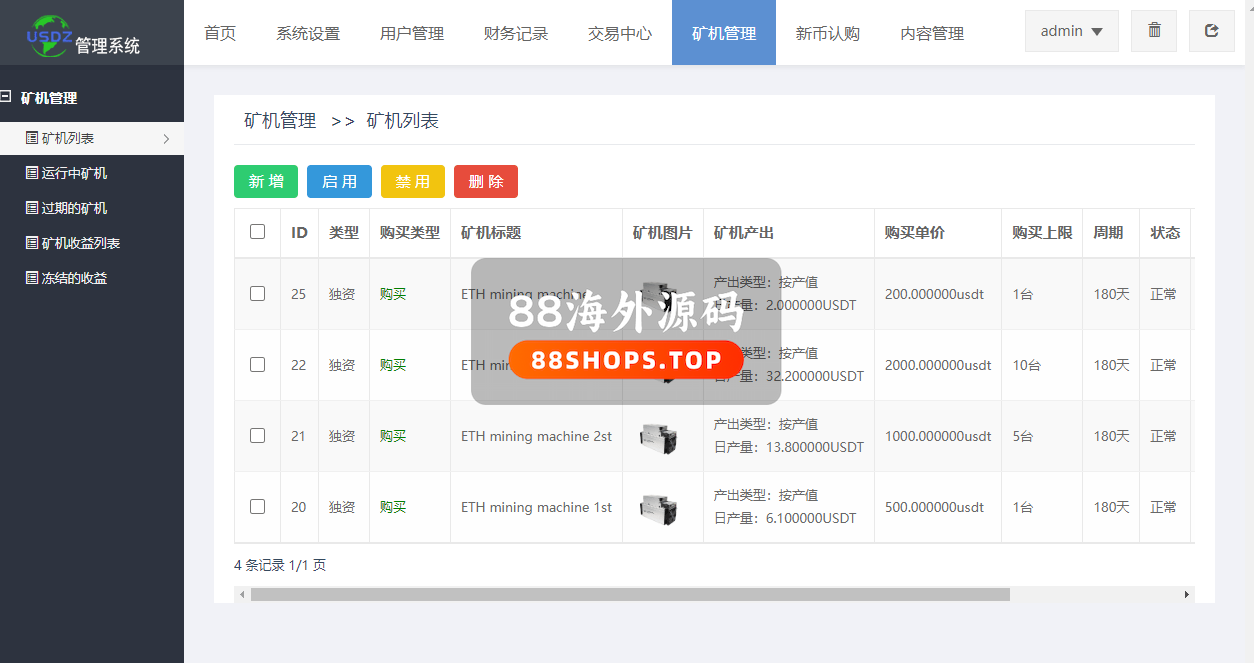Click the trash icon in top bar

coord(1154,31)
